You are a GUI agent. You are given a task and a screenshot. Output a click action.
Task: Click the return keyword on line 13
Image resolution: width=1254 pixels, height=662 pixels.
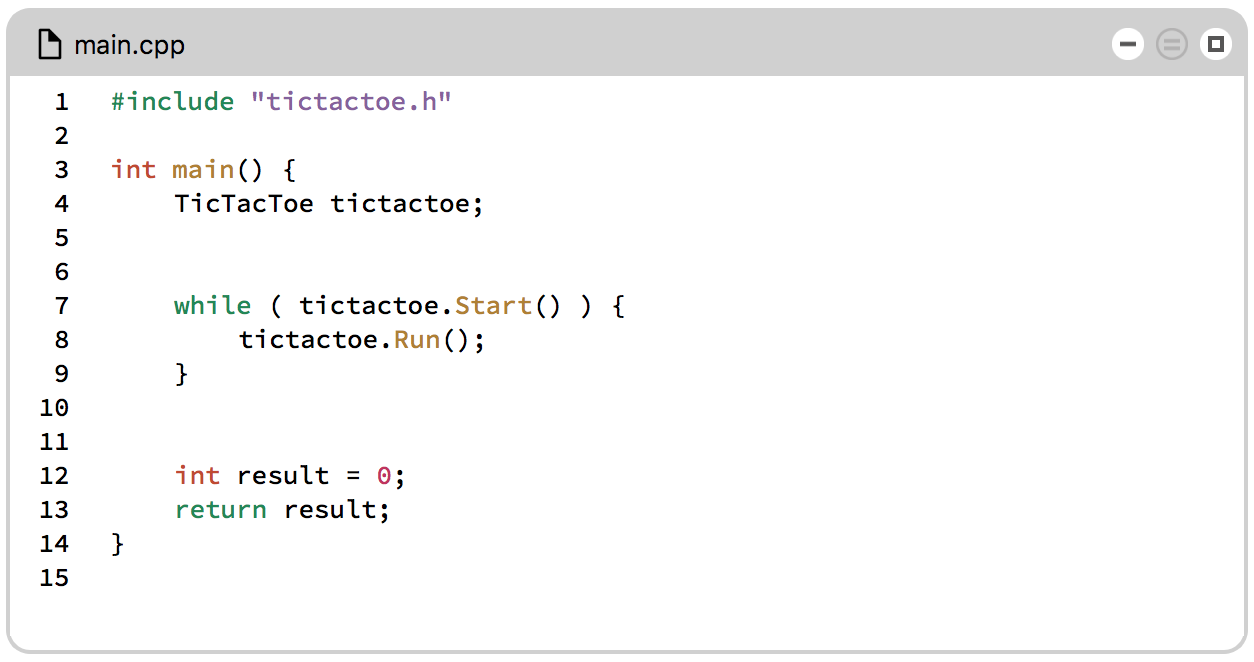point(220,509)
